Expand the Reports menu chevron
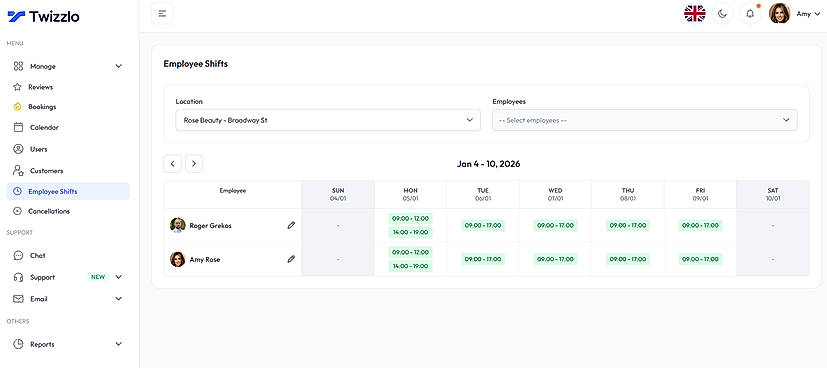Screen dimensions: 827x368 pyautogui.click(x=119, y=344)
